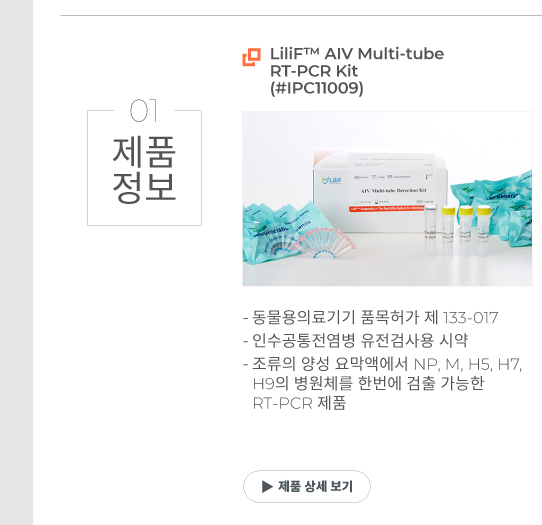Click the gray left margin strip
542x525 pixels.
[16, 263]
